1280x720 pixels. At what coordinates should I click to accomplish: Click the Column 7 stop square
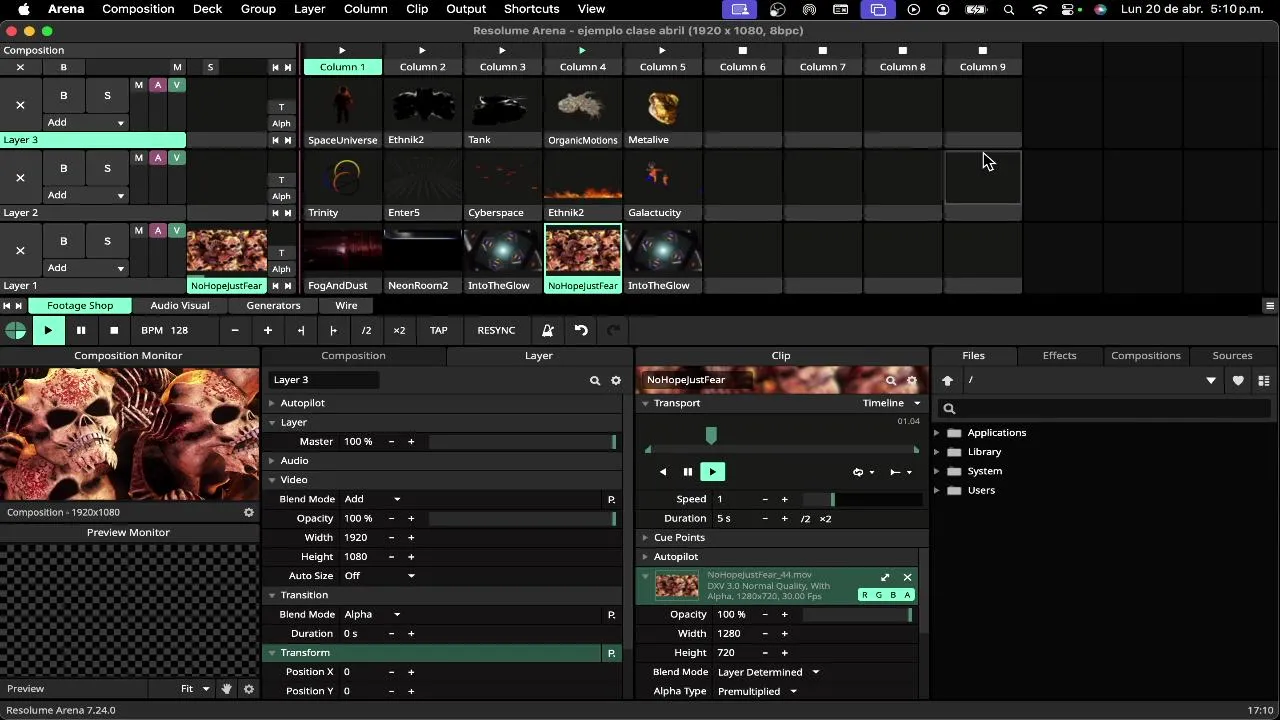(x=822, y=50)
